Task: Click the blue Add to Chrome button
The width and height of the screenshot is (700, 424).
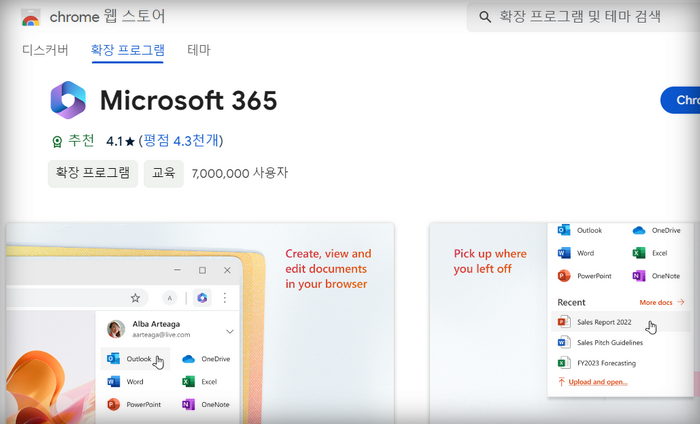Action: pyautogui.click(x=680, y=100)
